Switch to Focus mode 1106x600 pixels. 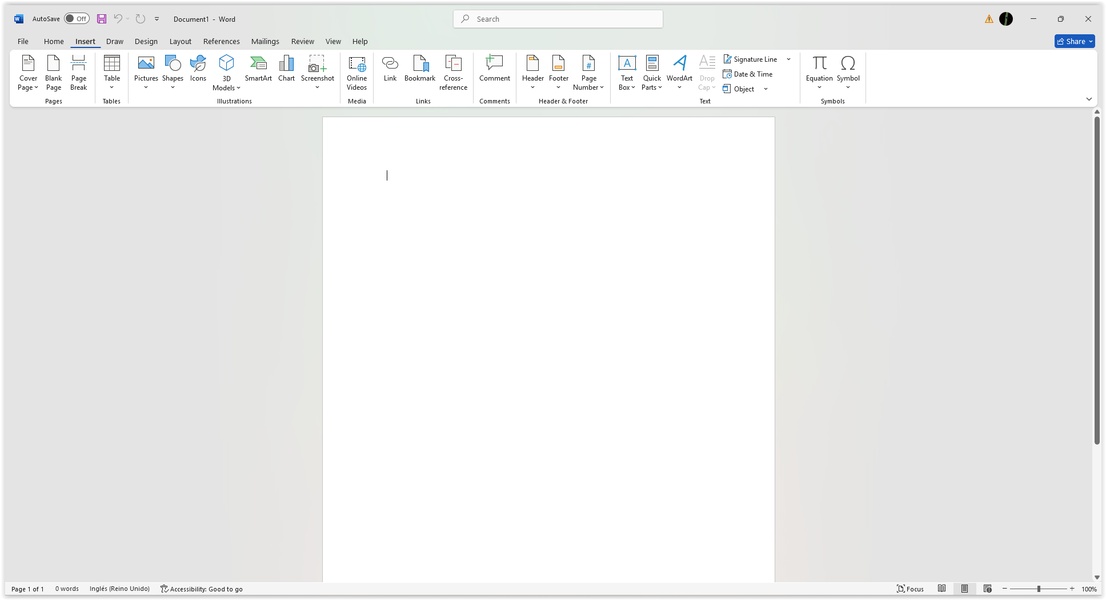click(910, 589)
